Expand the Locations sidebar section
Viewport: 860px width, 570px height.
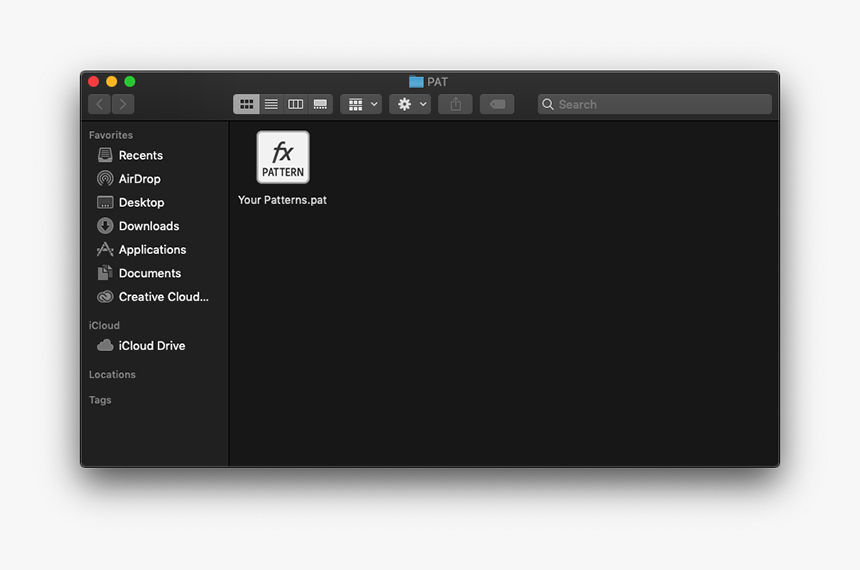[112, 374]
